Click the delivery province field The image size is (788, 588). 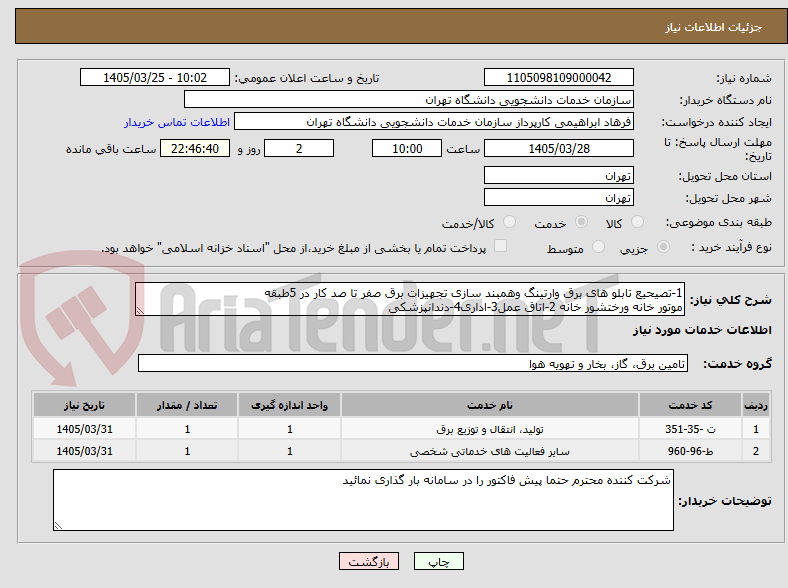(558, 175)
